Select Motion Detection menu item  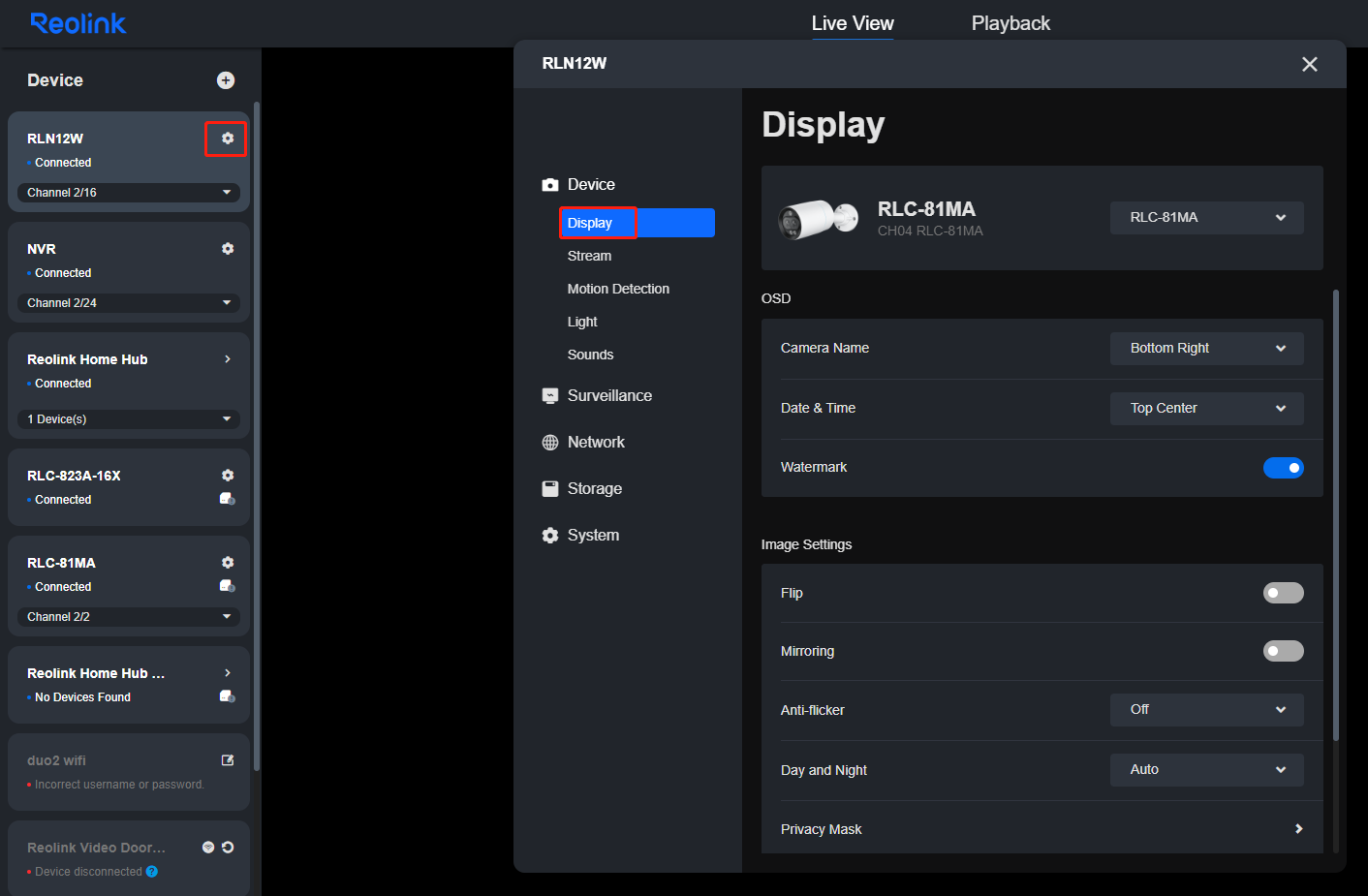618,289
